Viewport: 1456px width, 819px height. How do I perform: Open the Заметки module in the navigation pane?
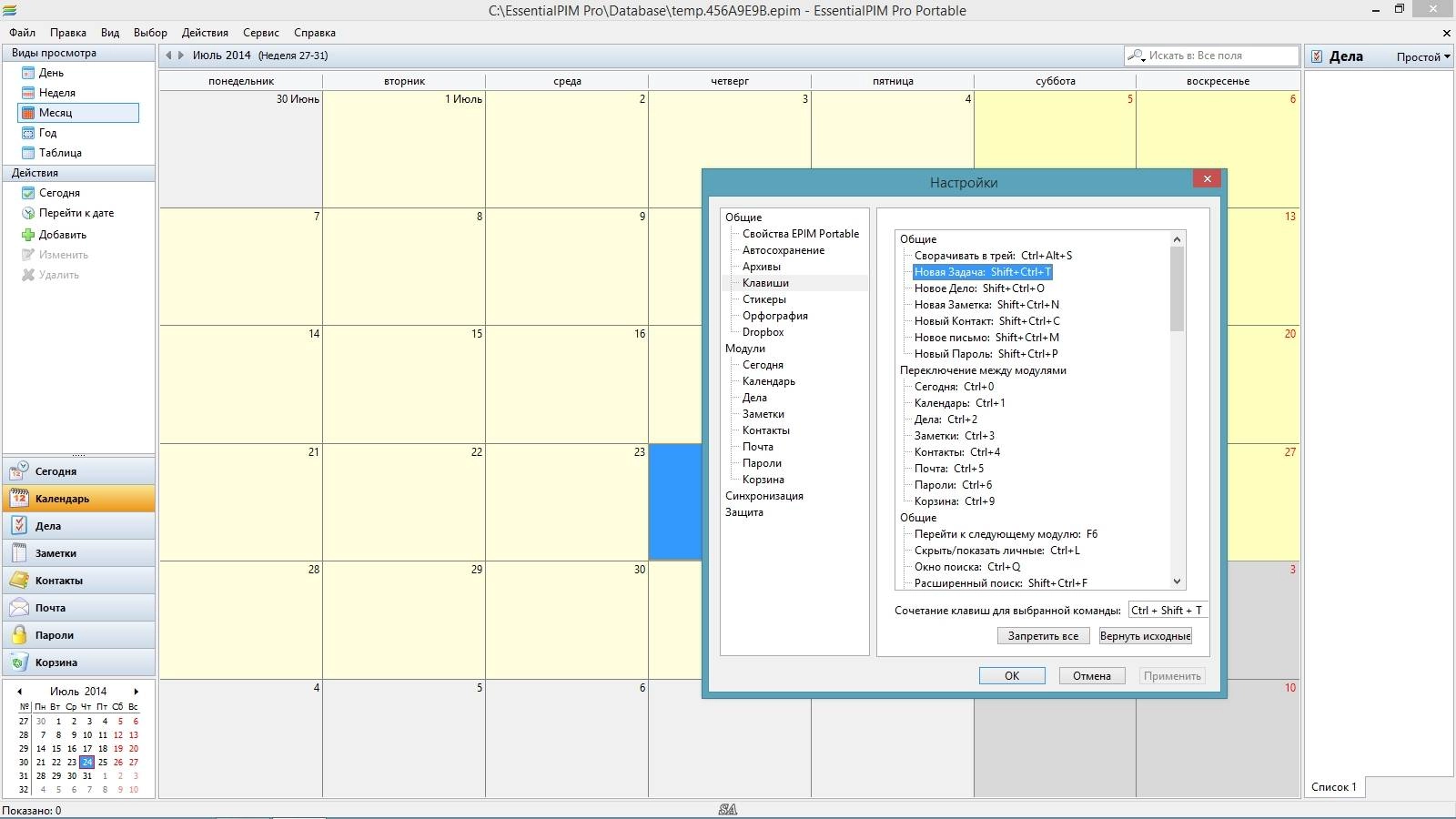79,553
